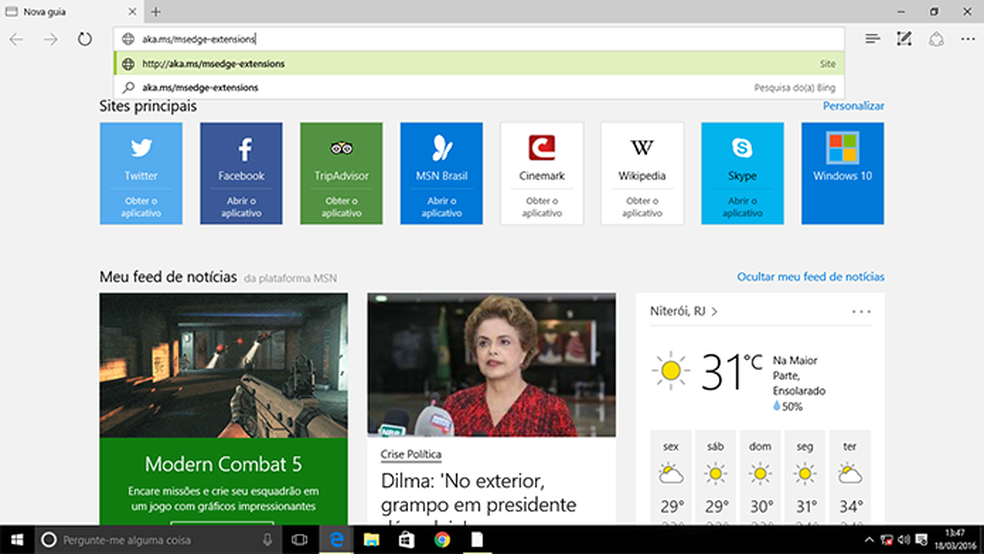
Task: Close the Nova guia tab
Action: (132, 11)
